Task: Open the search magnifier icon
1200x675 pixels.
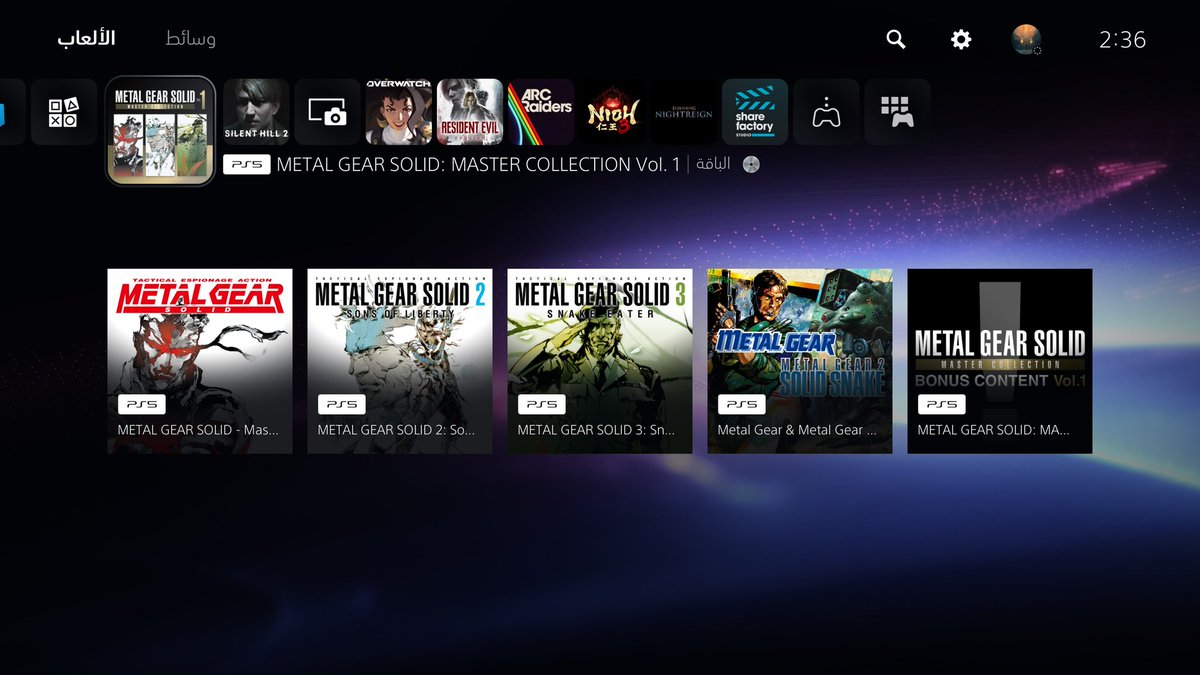Action: coord(896,39)
